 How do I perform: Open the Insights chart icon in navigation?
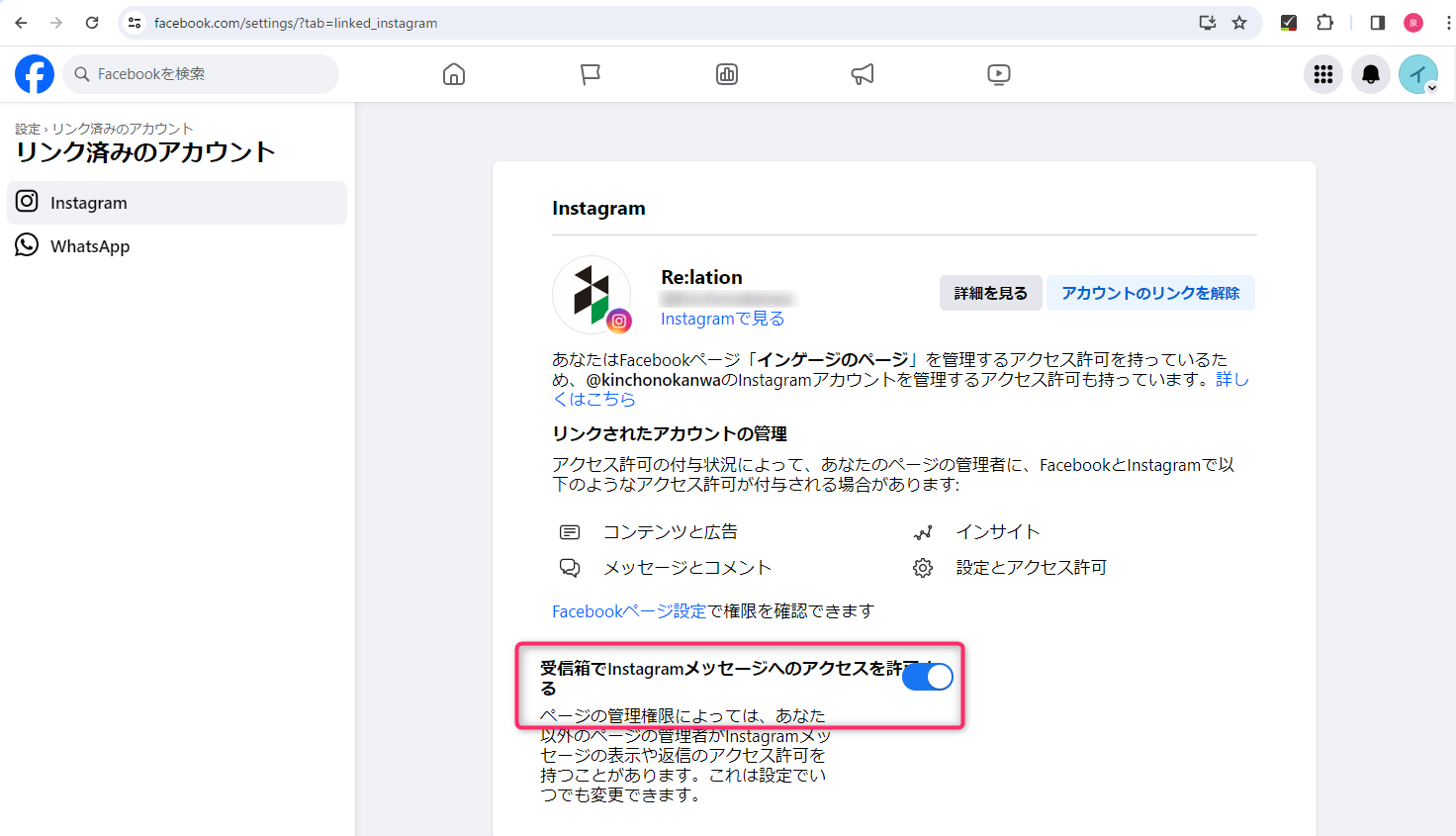tap(727, 74)
